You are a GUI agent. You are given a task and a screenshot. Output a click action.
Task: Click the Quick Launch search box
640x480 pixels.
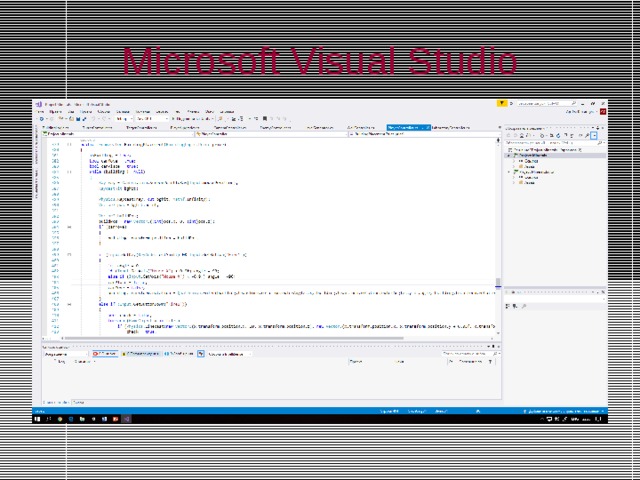pos(547,104)
